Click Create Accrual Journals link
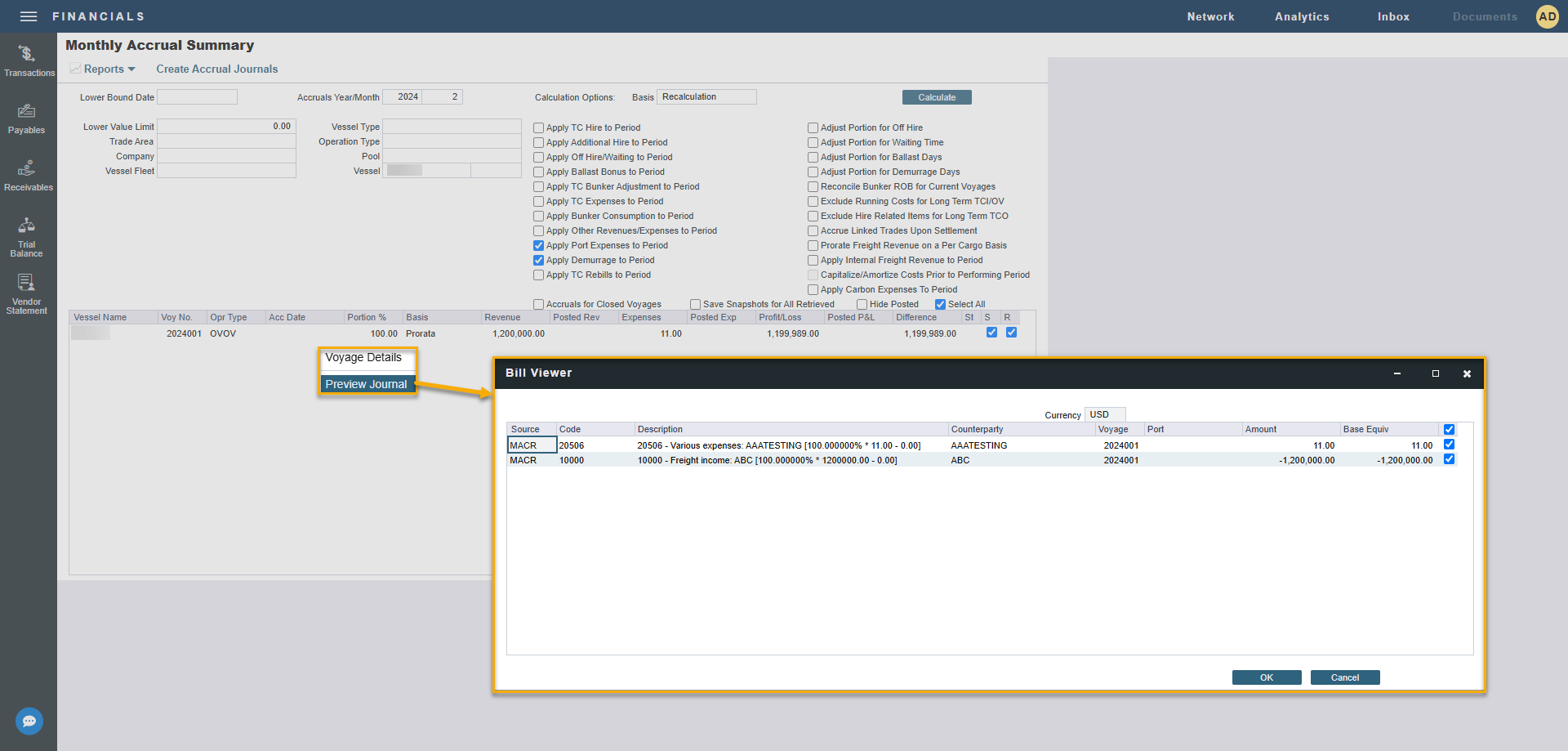Screen dimensions: 1568x751 tap(217, 69)
